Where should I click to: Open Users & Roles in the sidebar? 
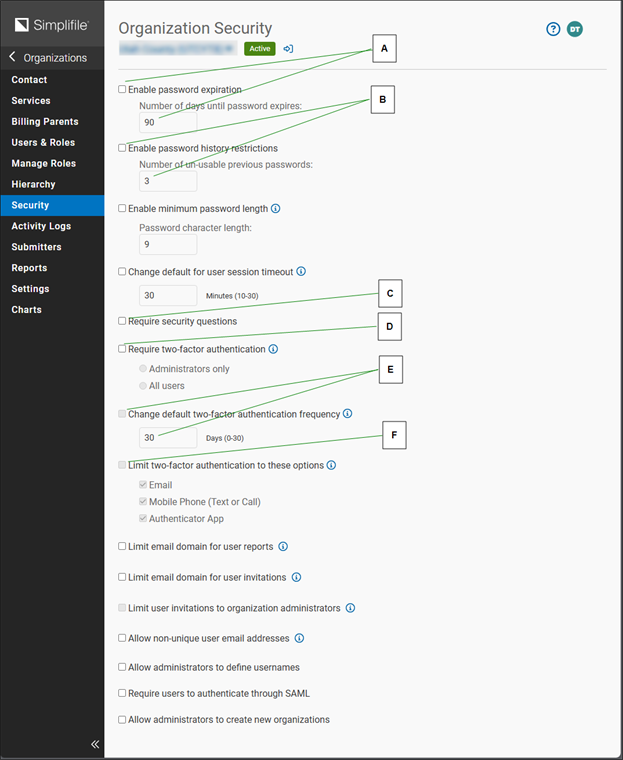coord(52,142)
